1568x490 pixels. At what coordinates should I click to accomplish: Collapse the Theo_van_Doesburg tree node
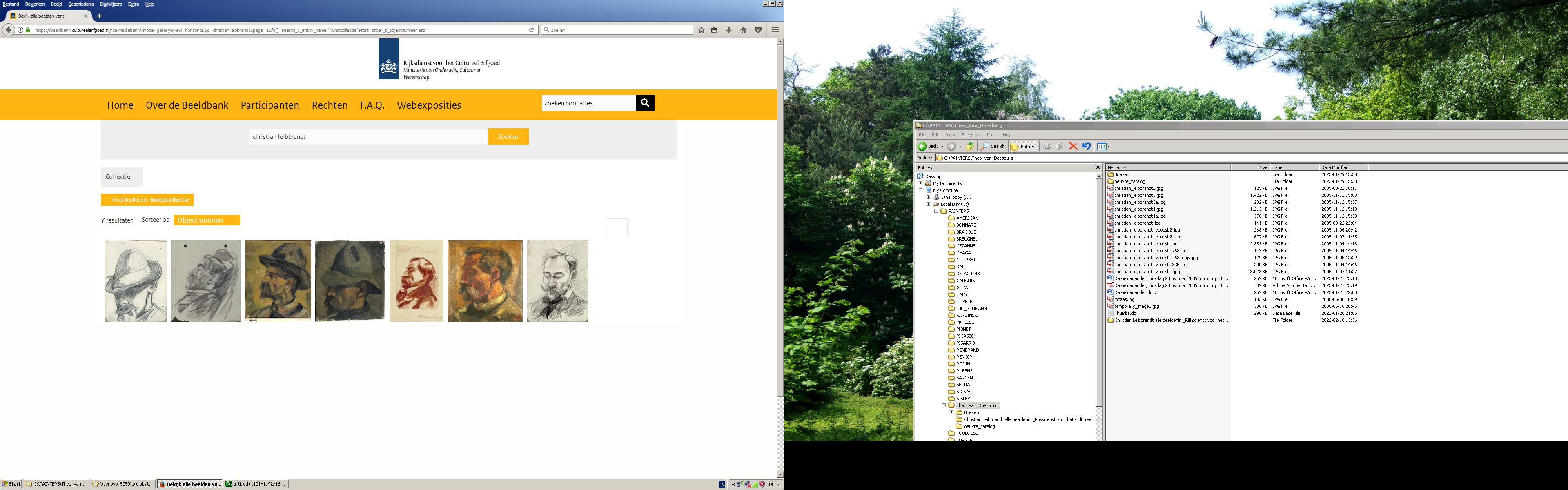tap(944, 405)
